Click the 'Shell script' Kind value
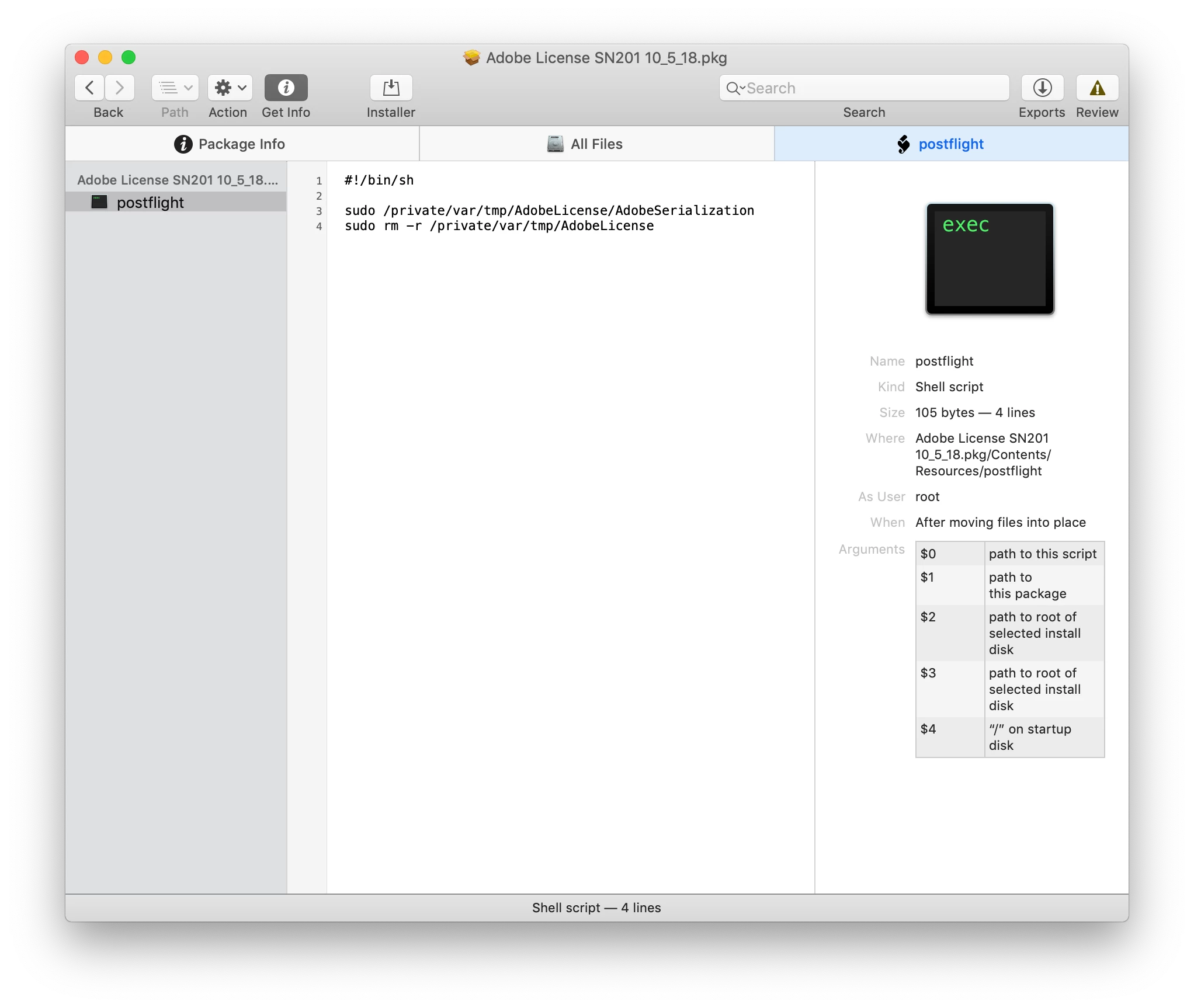 (x=949, y=387)
